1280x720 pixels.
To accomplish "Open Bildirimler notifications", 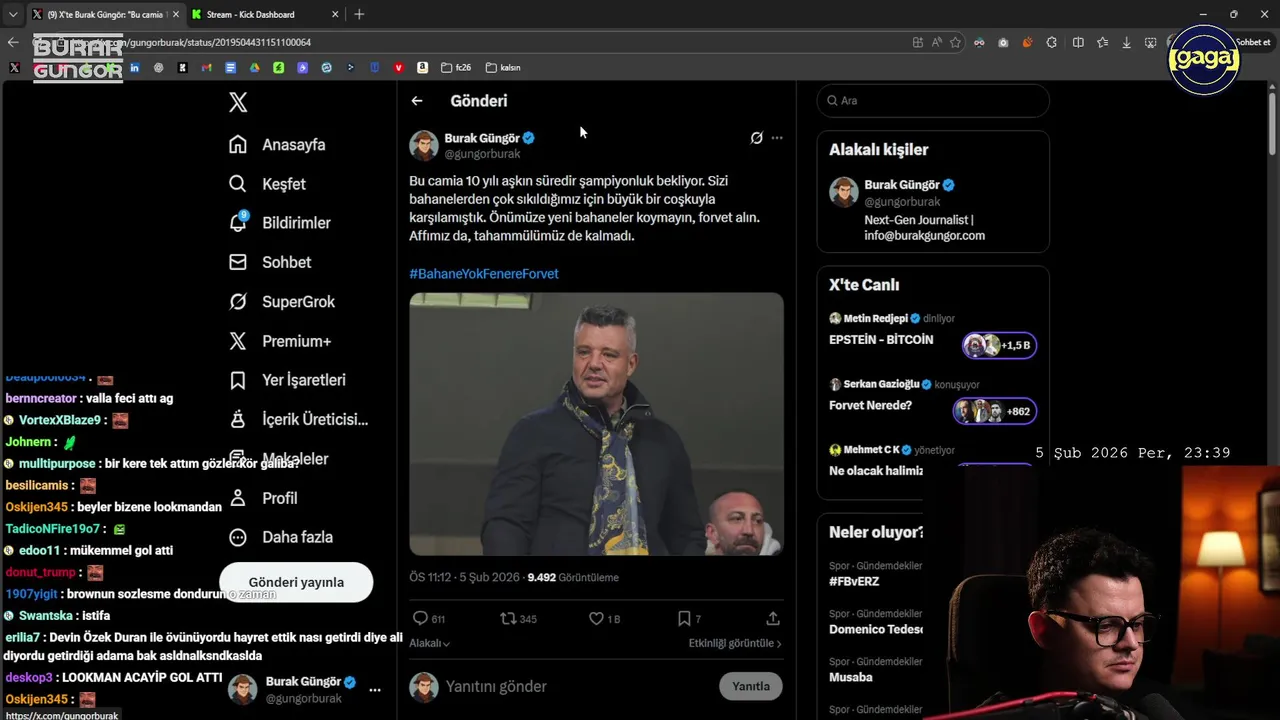I will pos(279,223).
